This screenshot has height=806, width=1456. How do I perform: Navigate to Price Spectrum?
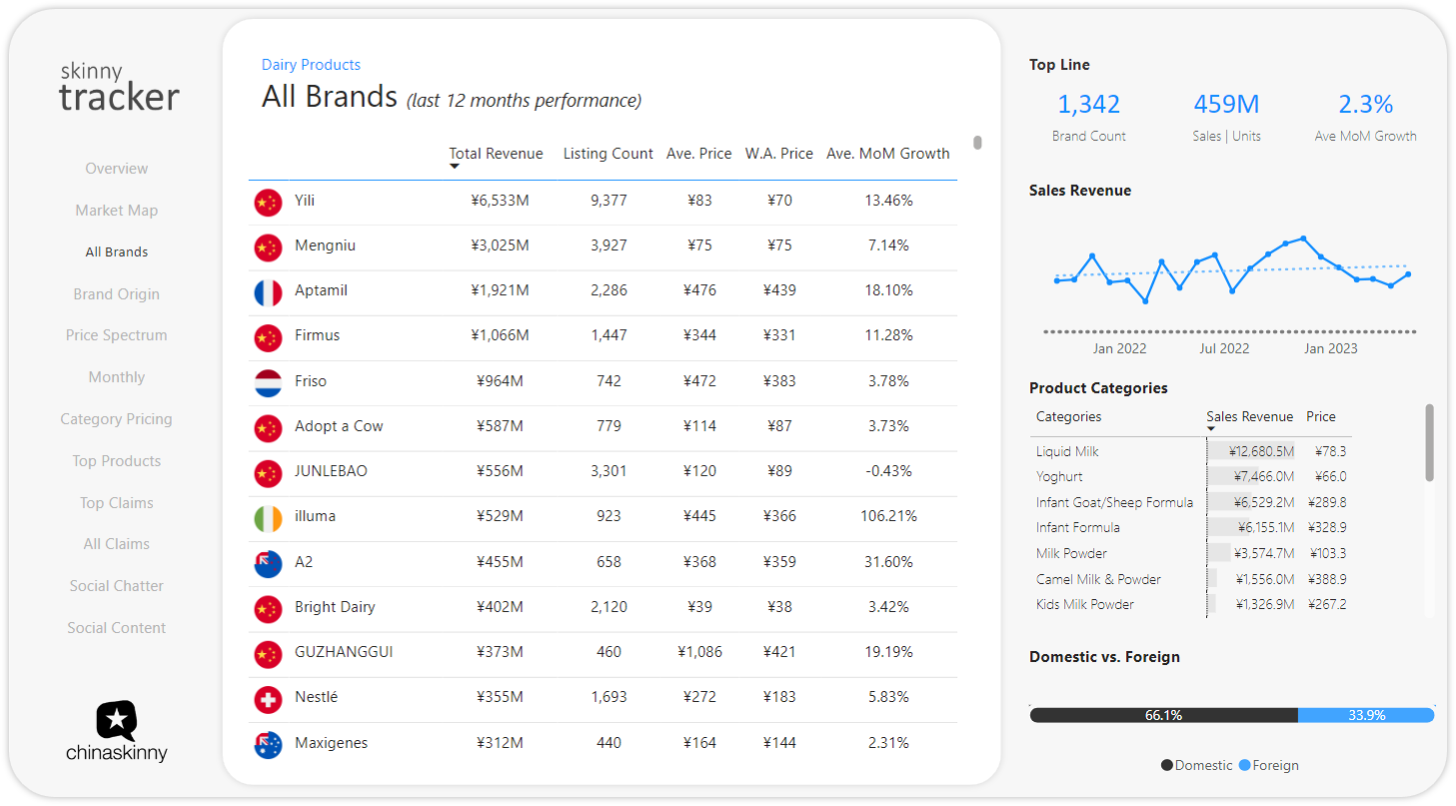[117, 336]
